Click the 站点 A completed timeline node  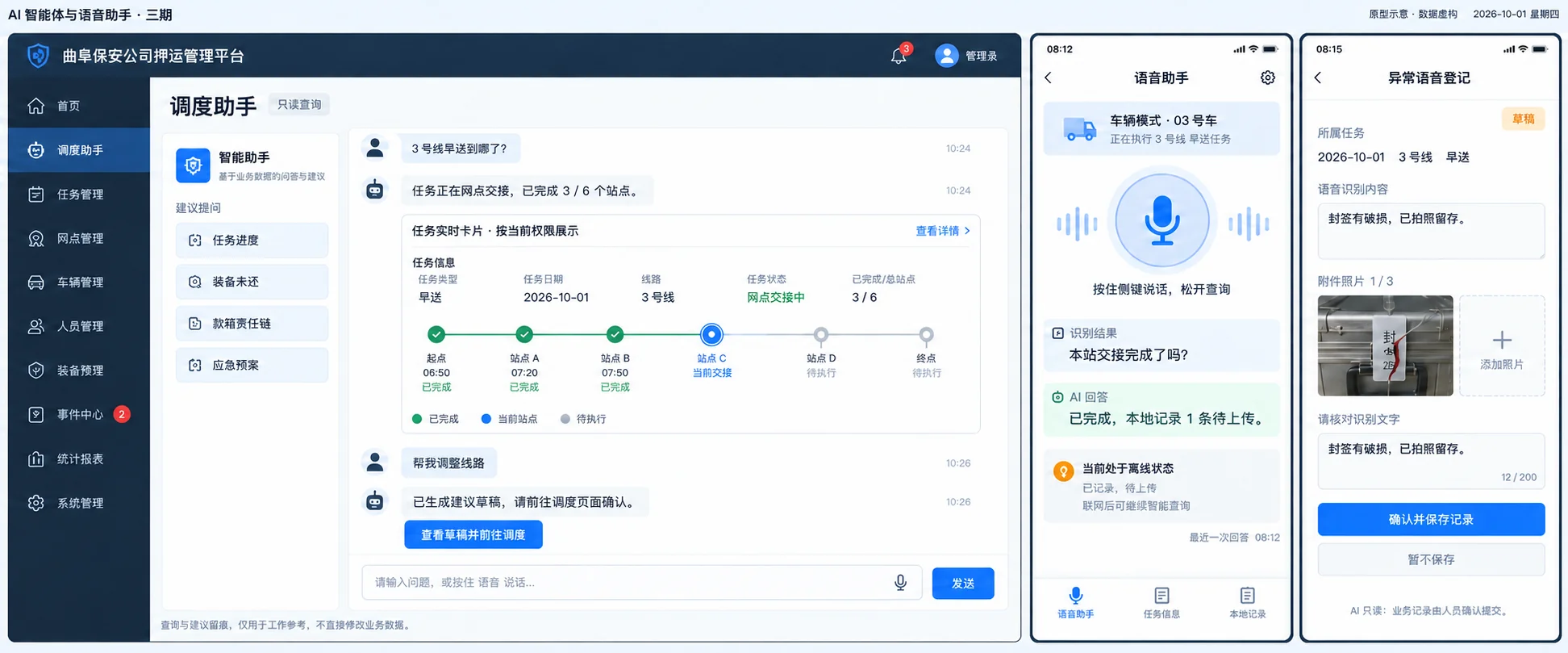524,334
